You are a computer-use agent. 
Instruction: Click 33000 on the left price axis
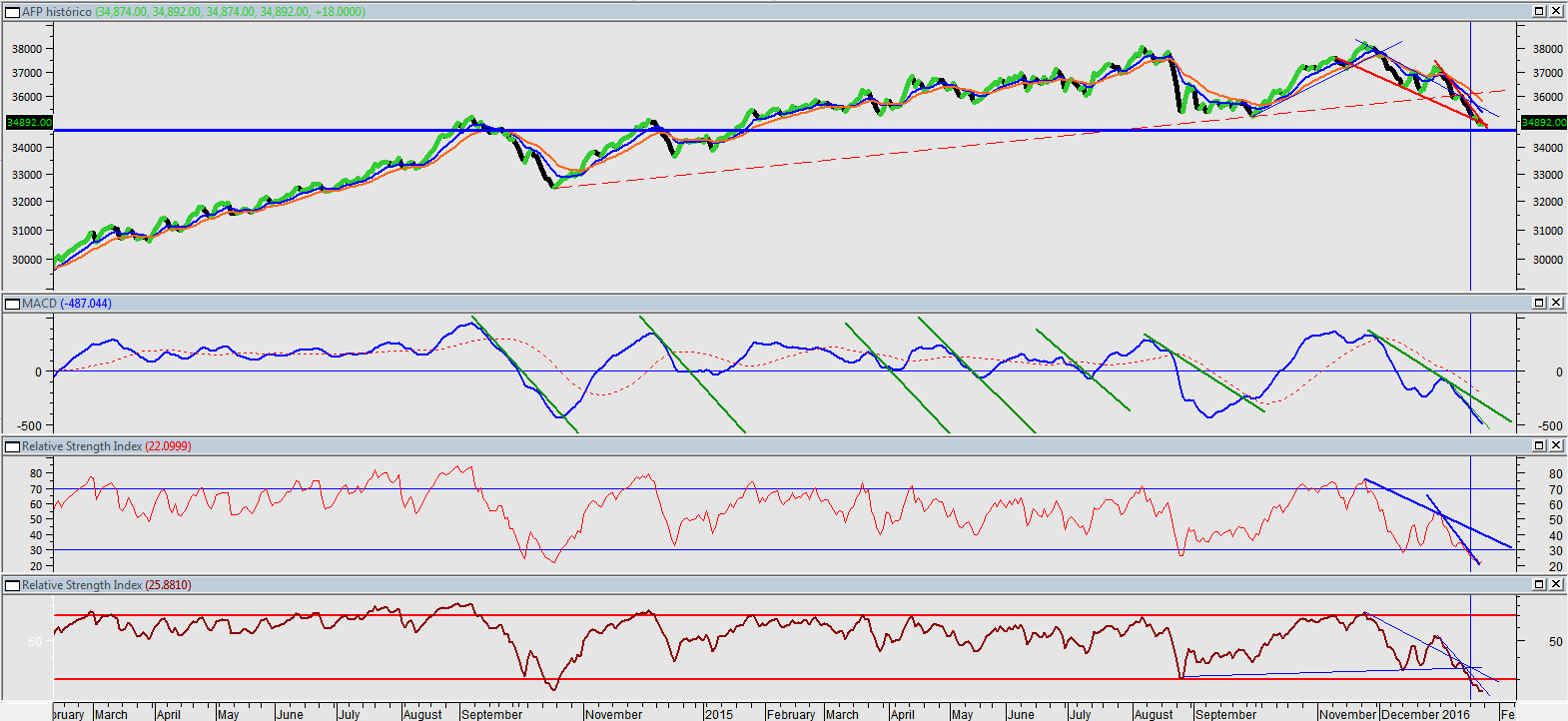pyautogui.click(x=27, y=175)
